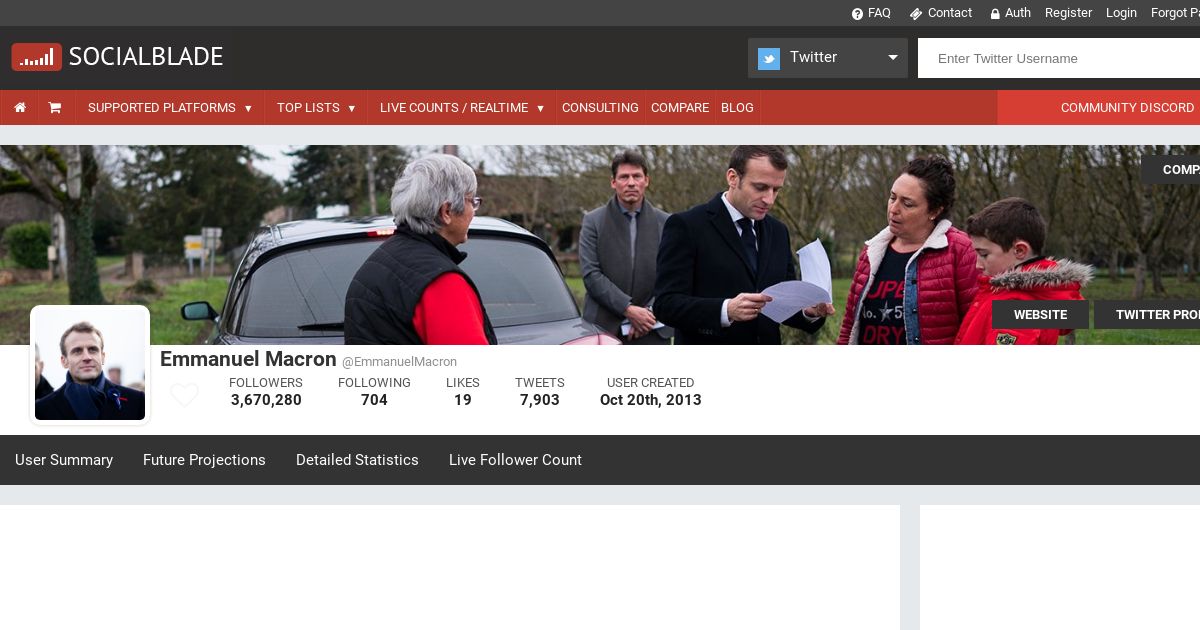
Task: Switch to the Live Follower Count tab
Action: coord(515,460)
